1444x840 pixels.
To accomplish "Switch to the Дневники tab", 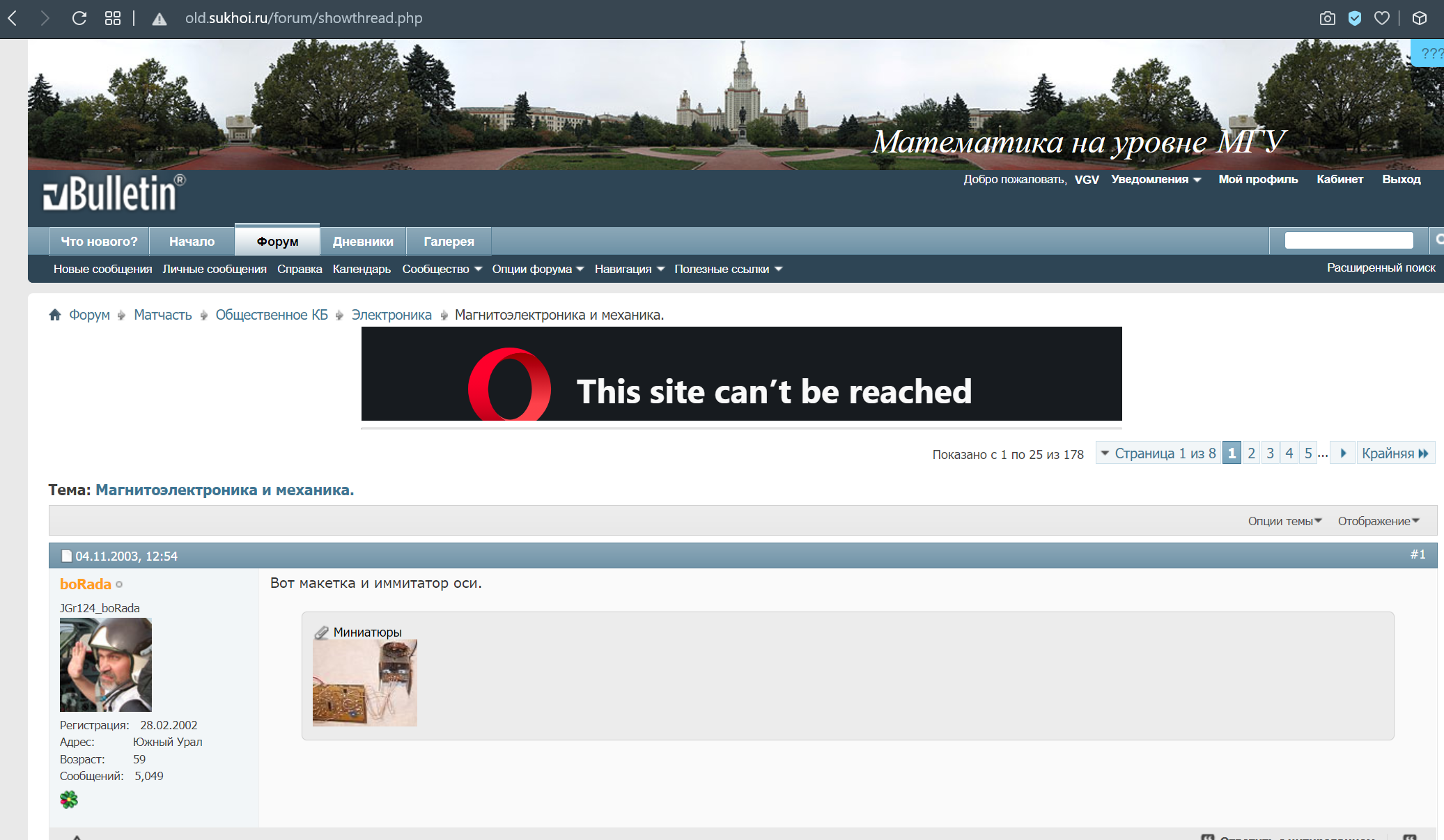I will pyautogui.click(x=363, y=242).
